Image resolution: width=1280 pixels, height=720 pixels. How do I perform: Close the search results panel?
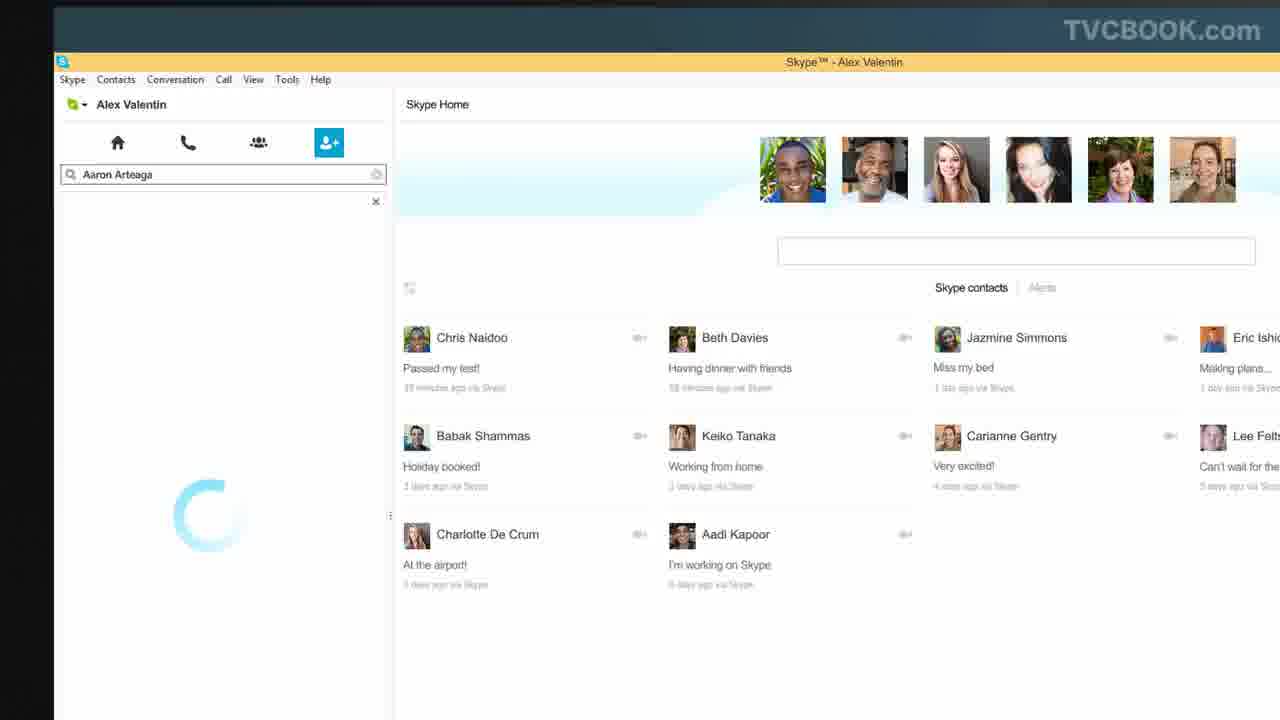pyautogui.click(x=376, y=201)
